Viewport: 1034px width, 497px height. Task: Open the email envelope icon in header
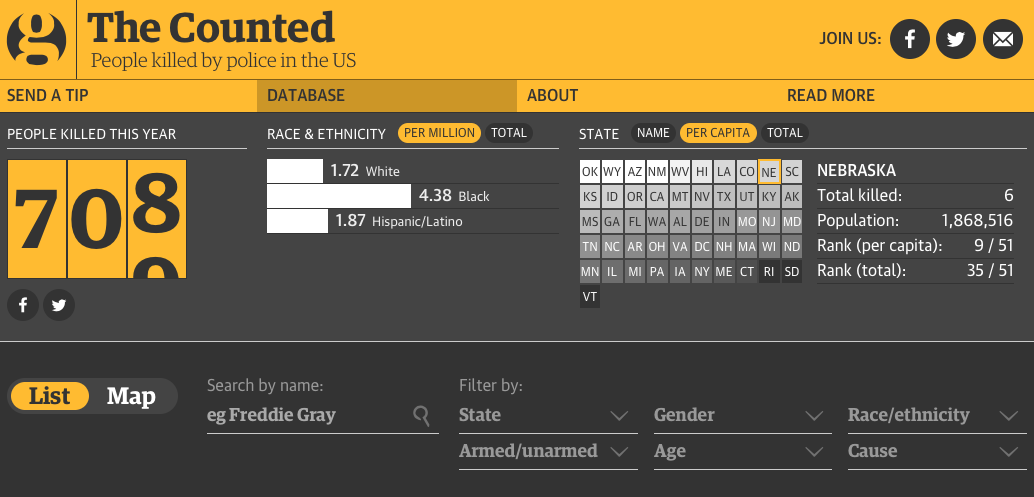(x=1003, y=40)
